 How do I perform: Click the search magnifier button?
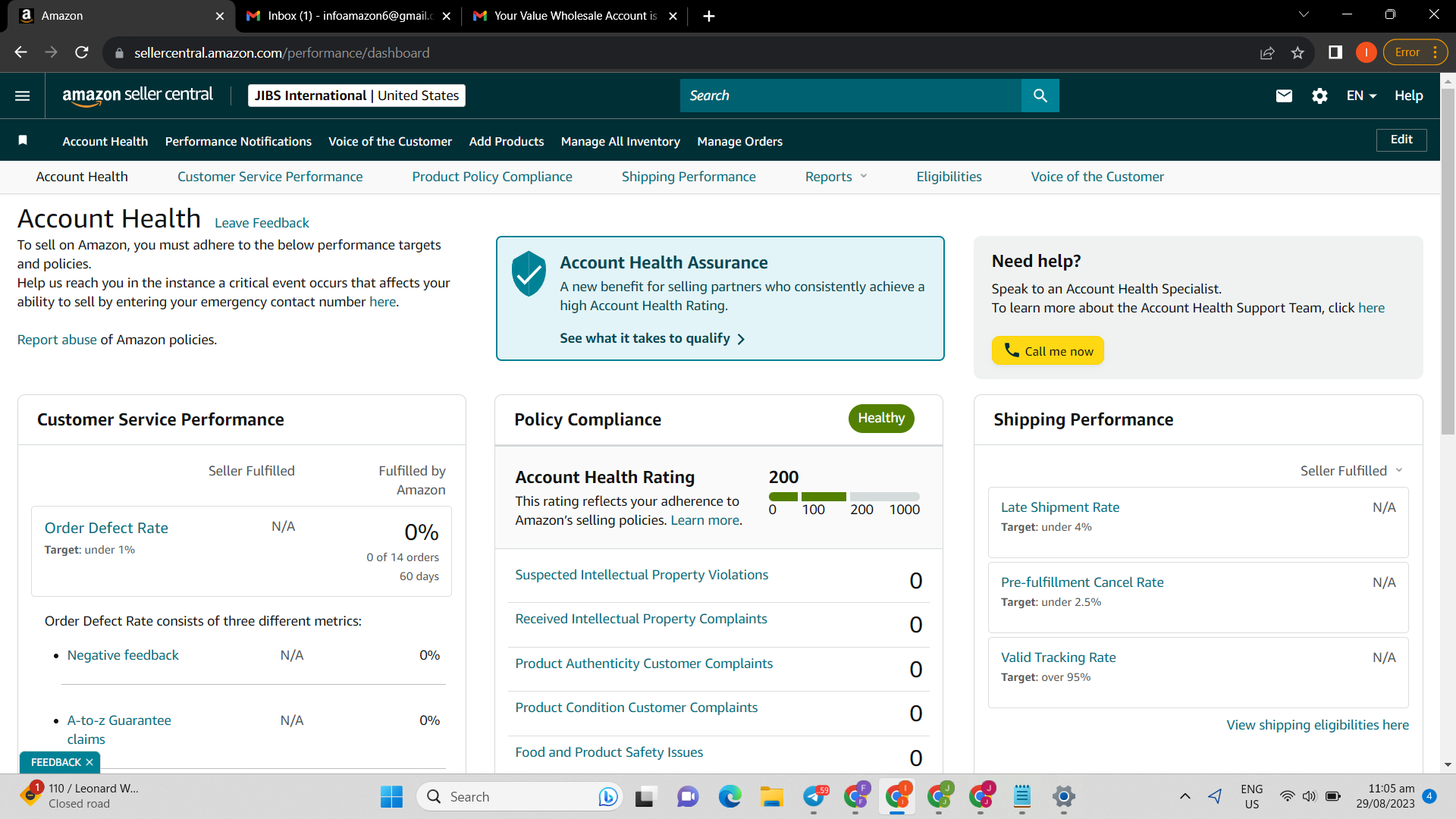point(1040,96)
